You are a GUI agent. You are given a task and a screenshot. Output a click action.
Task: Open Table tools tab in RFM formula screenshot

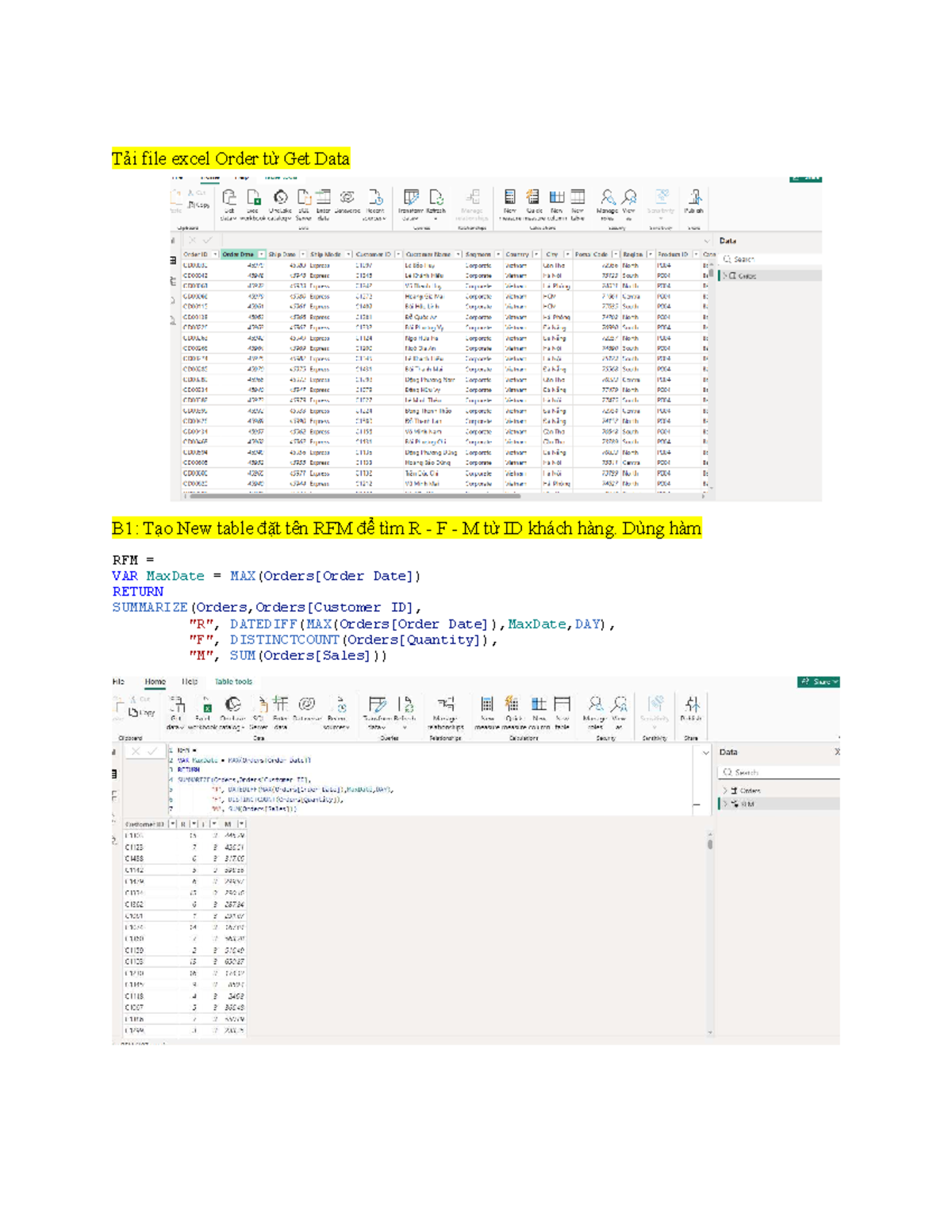(x=233, y=681)
